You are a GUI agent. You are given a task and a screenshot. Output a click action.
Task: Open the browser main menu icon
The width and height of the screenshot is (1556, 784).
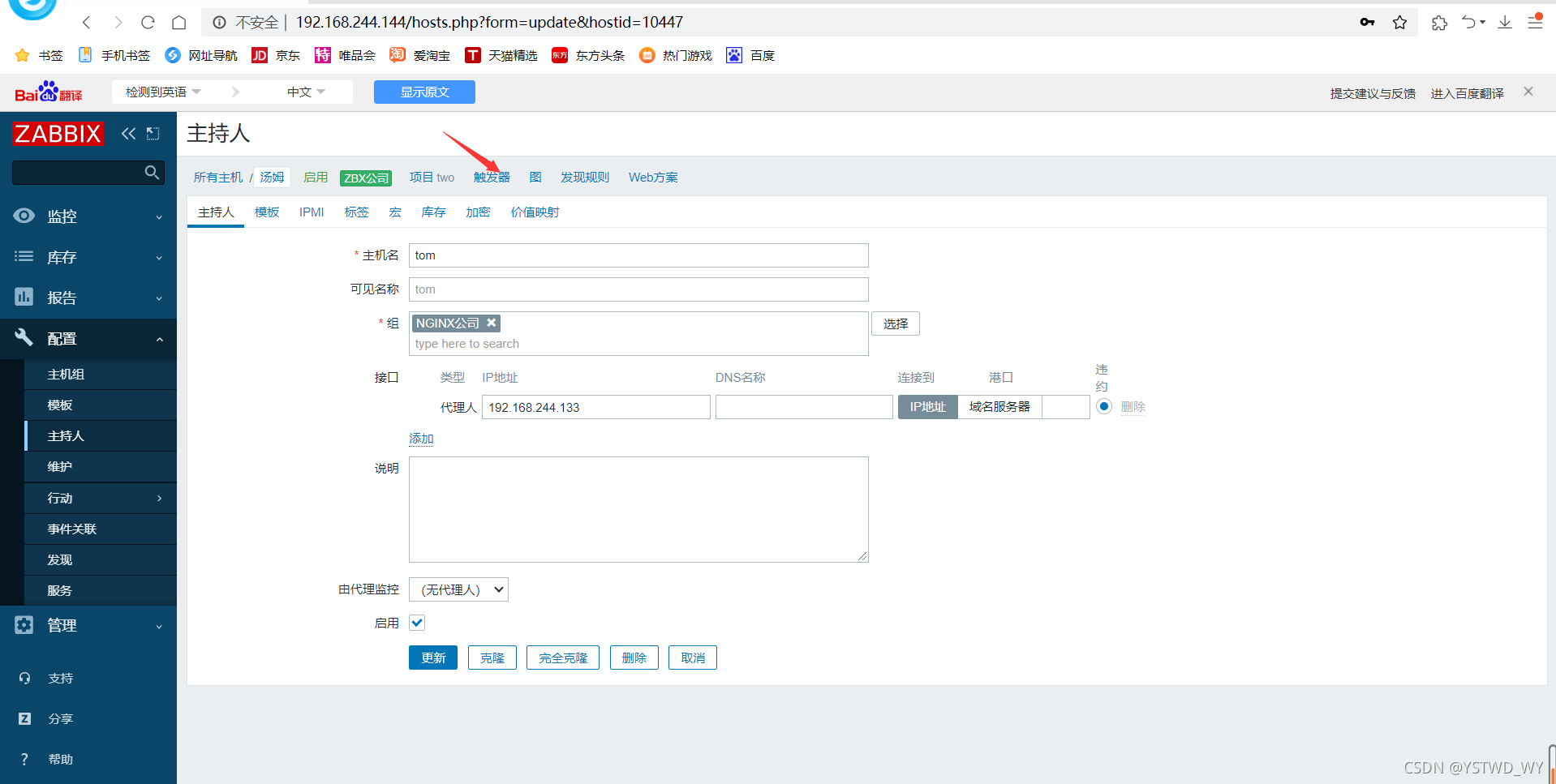pyautogui.click(x=1535, y=22)
